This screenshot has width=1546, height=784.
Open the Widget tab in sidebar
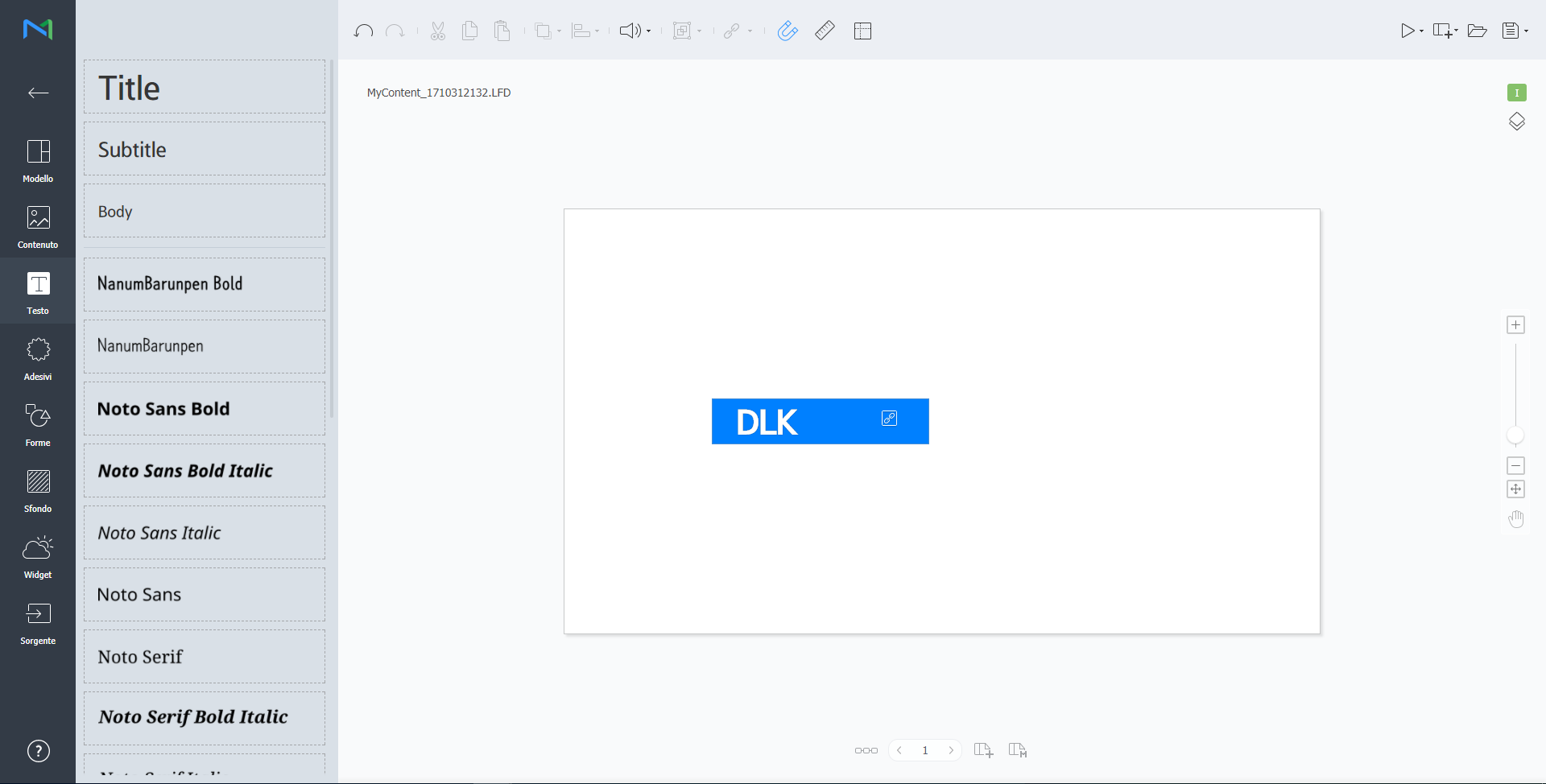coord(38,557)
